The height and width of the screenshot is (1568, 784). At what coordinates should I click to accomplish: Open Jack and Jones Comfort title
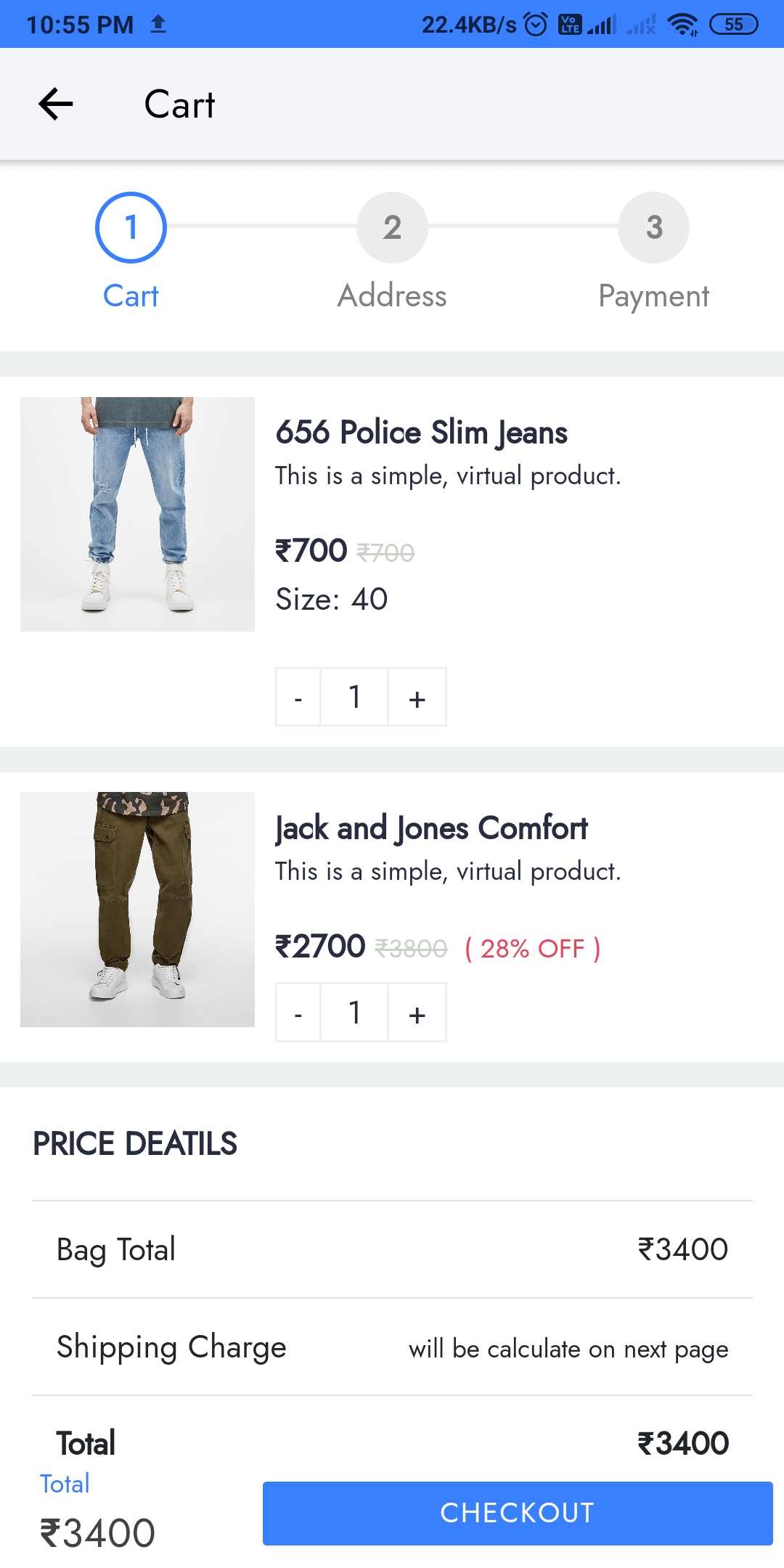point(431,828)
